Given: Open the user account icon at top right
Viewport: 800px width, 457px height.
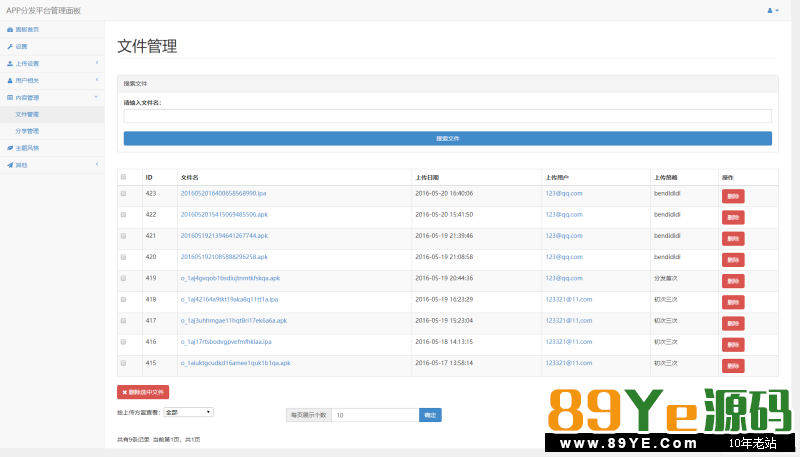Looking at the screenshot, I should tap(772, 10).
